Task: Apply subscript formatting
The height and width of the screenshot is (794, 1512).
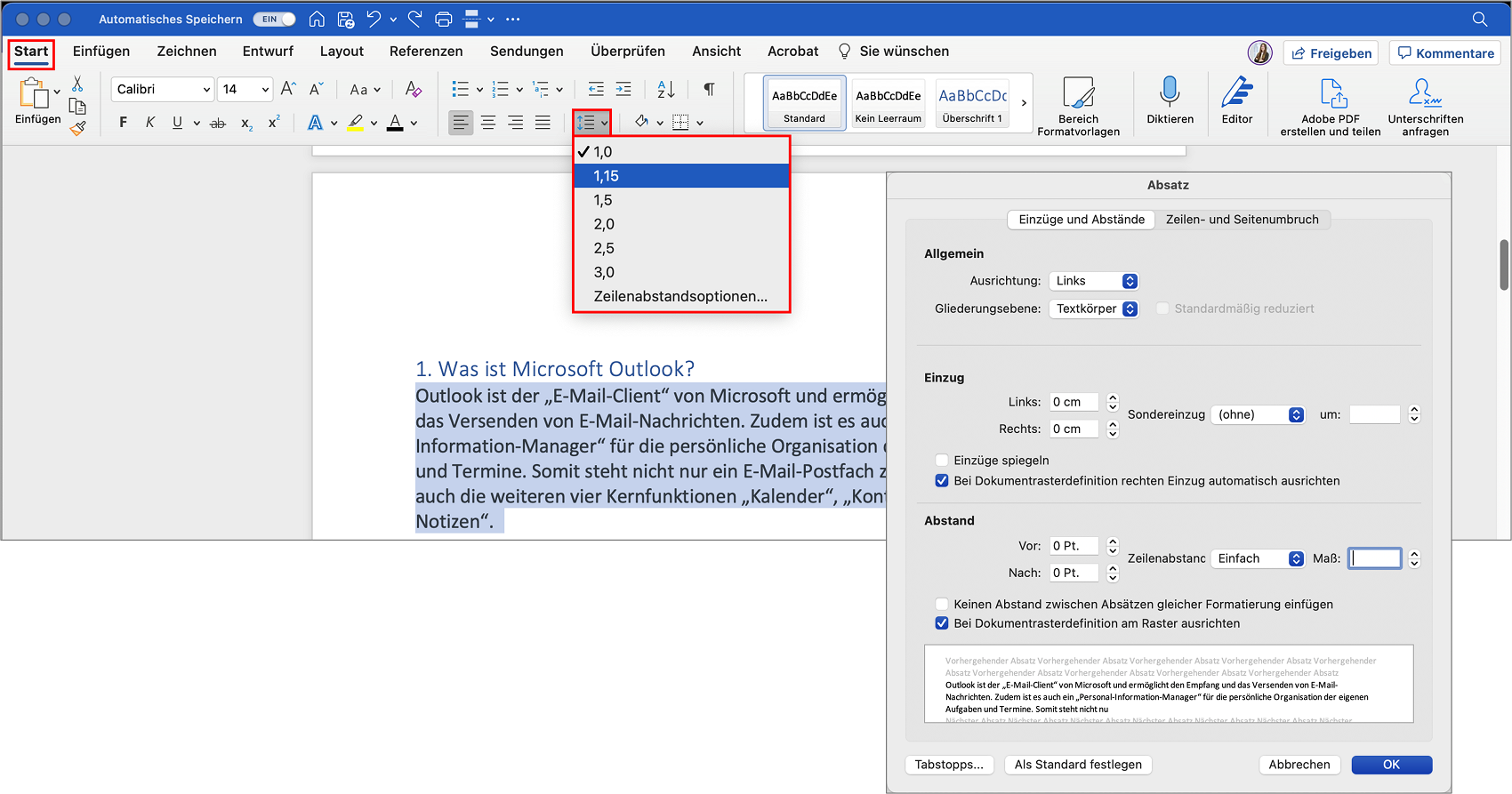Action: point(246,123)
